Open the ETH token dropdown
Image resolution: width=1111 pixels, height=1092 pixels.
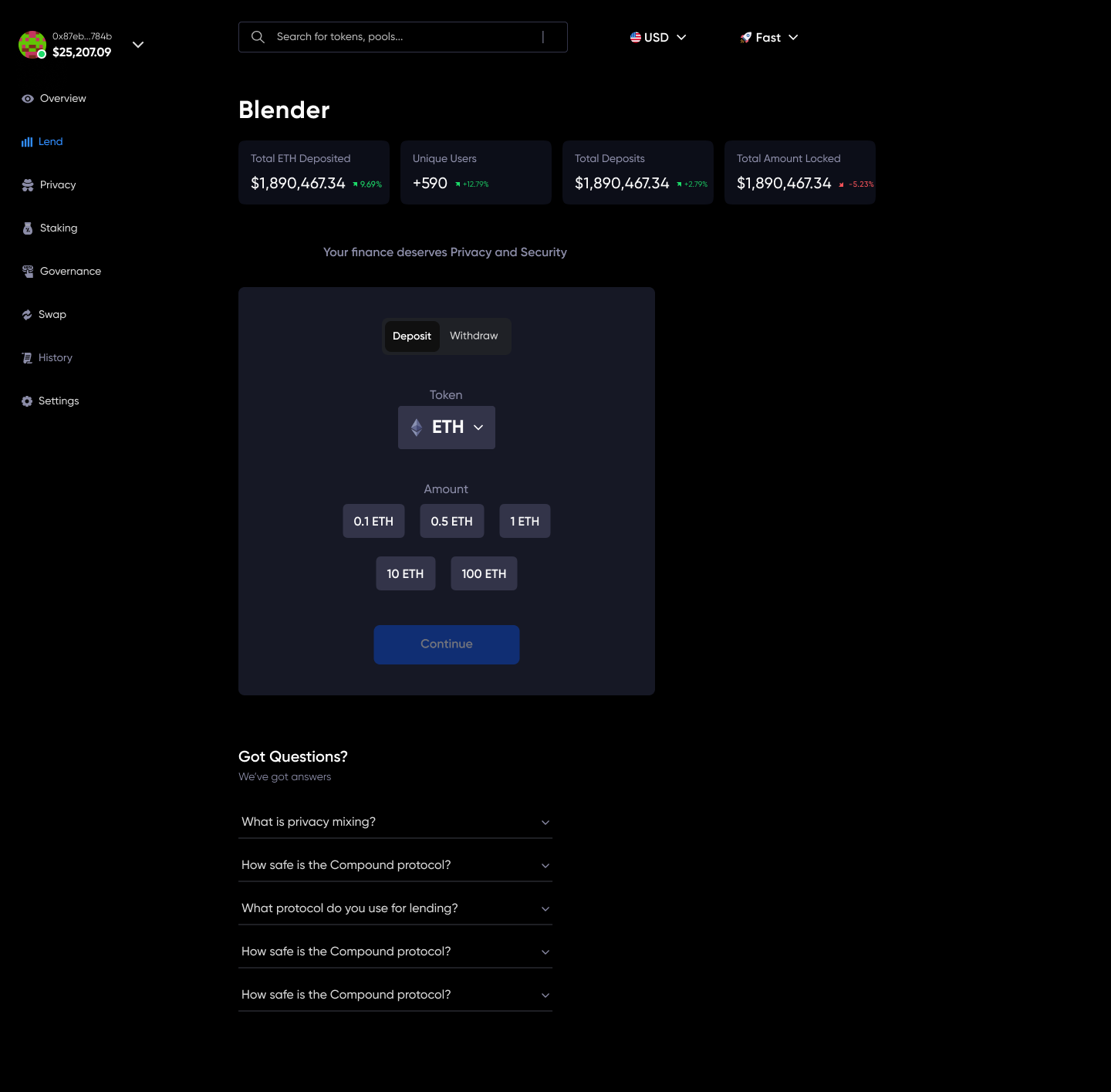447,428
